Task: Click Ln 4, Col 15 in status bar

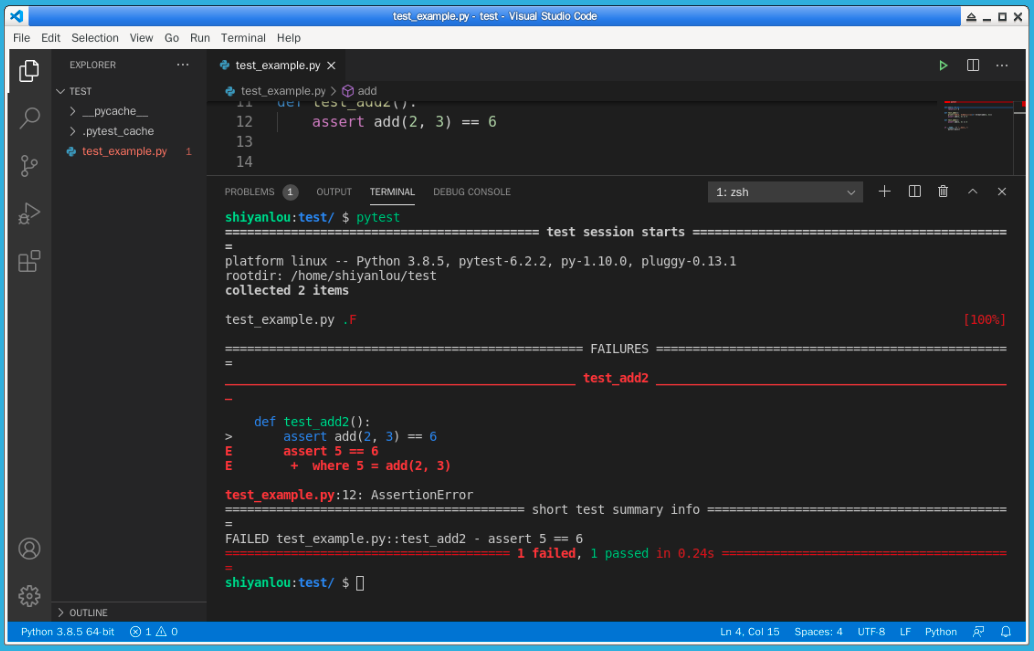Action: pos(749,632)
